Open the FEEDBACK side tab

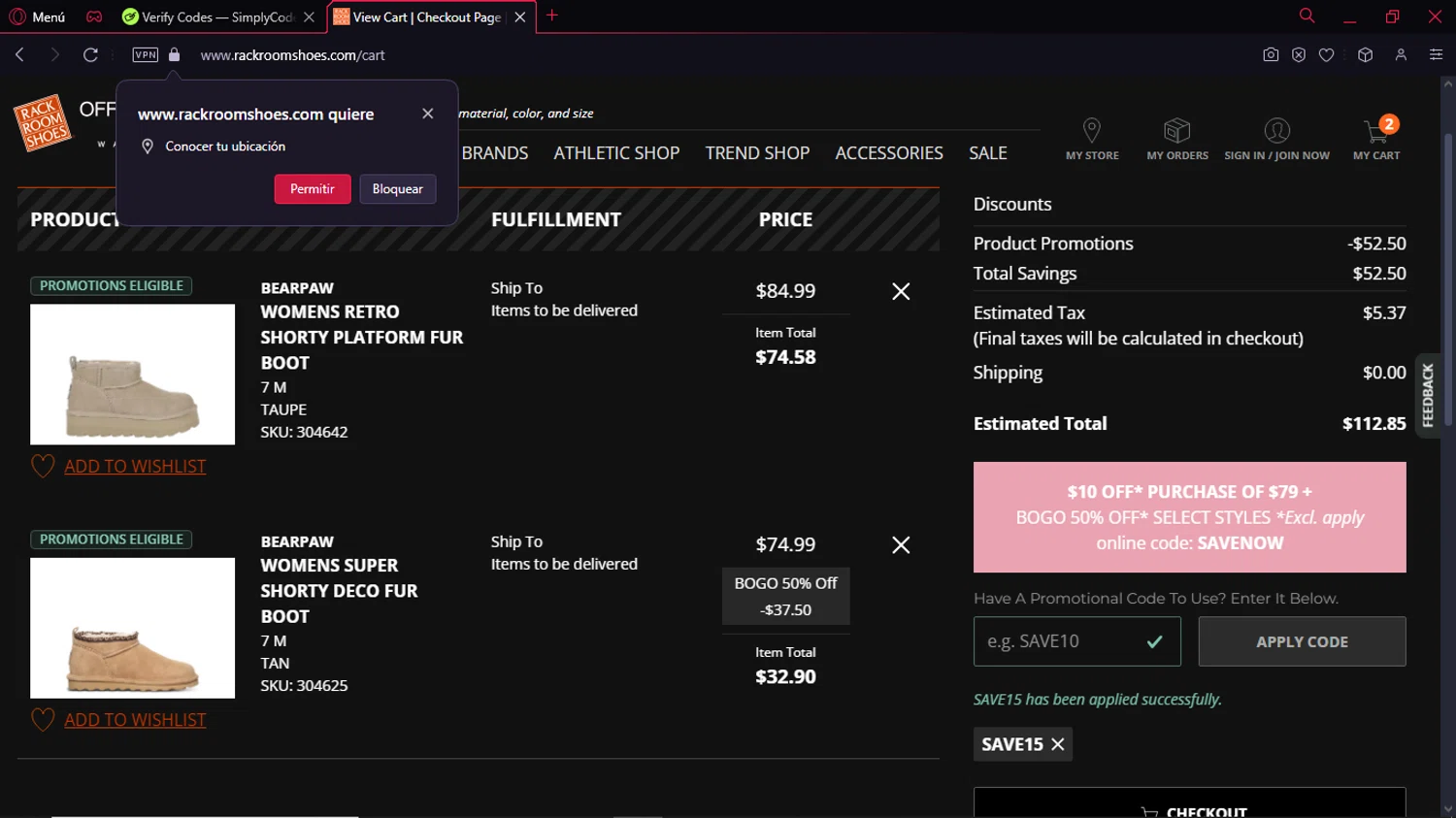pos(1428,395)
